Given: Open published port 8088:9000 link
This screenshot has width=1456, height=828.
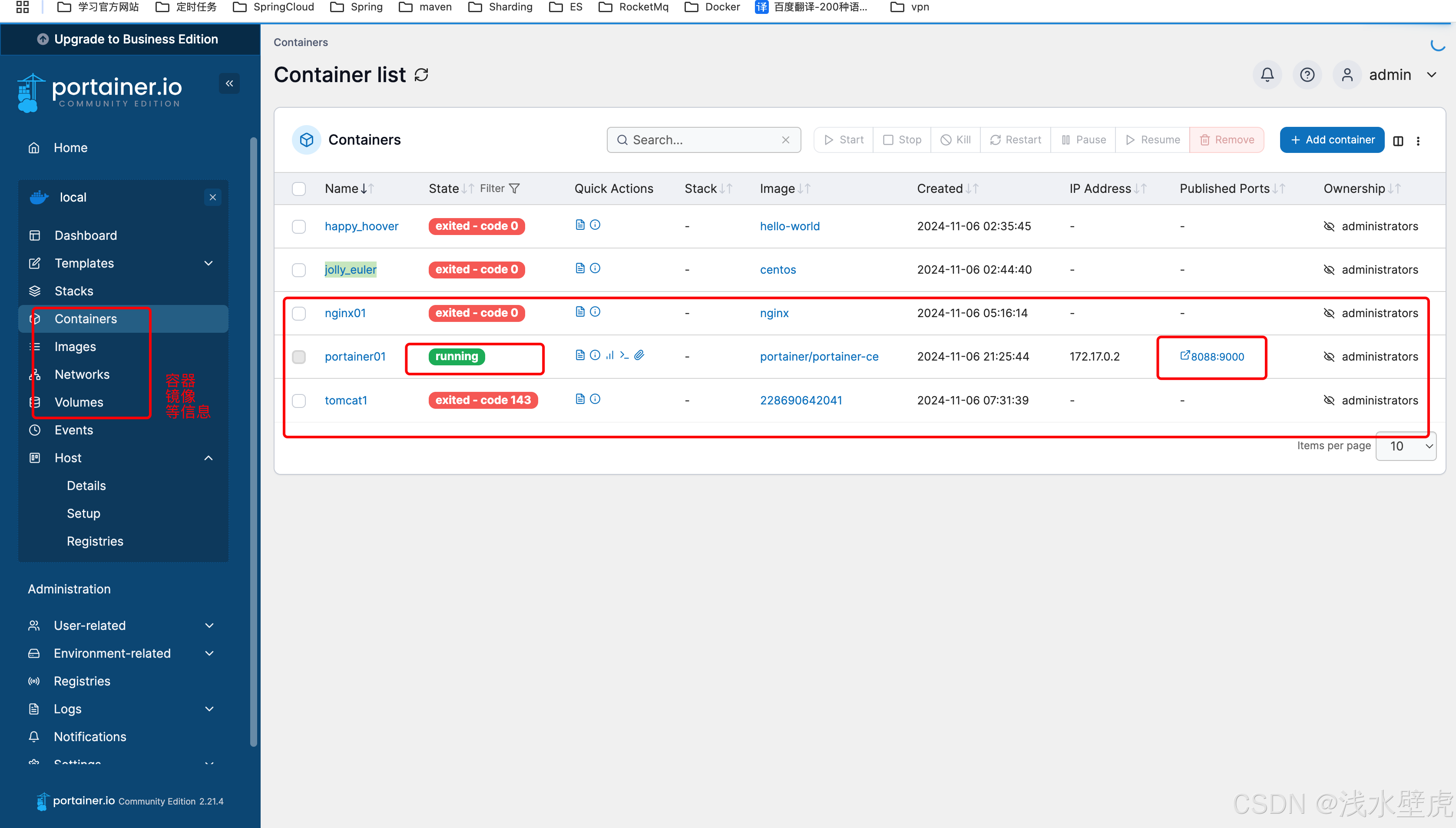Looking at the screenshot, I should [1212, 357].
